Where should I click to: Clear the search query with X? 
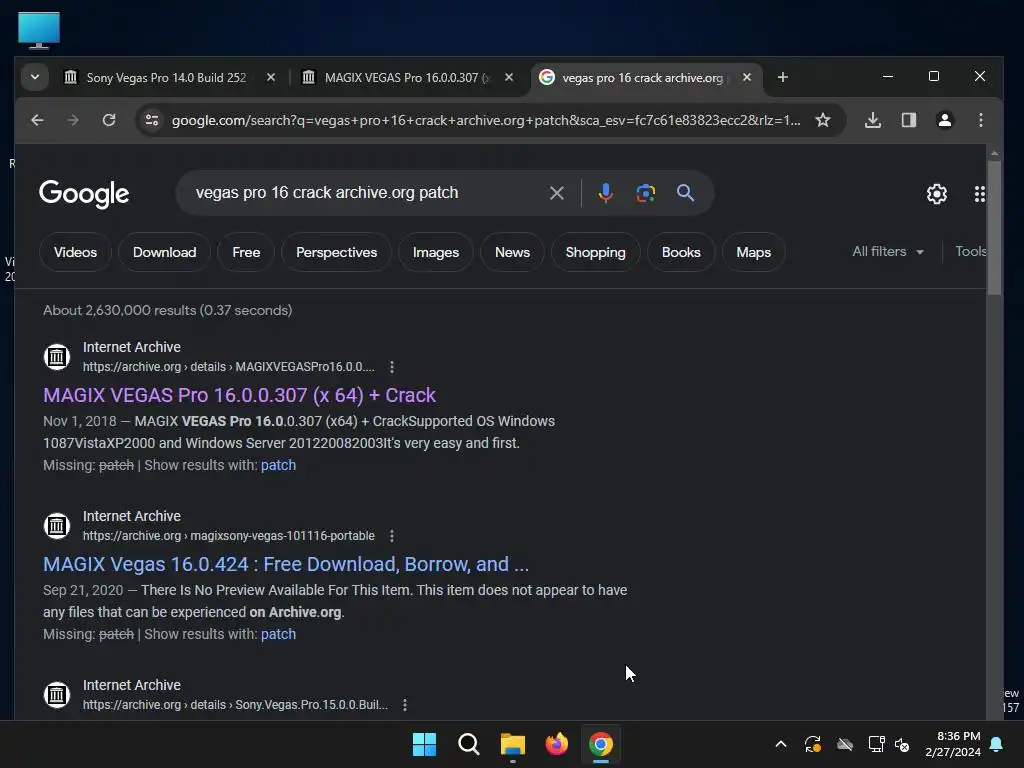pos(556,193)
